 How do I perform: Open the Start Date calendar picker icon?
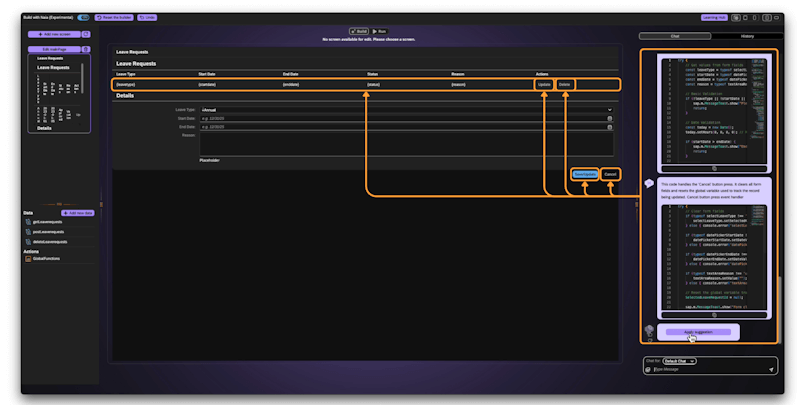[x=609, y=118]
